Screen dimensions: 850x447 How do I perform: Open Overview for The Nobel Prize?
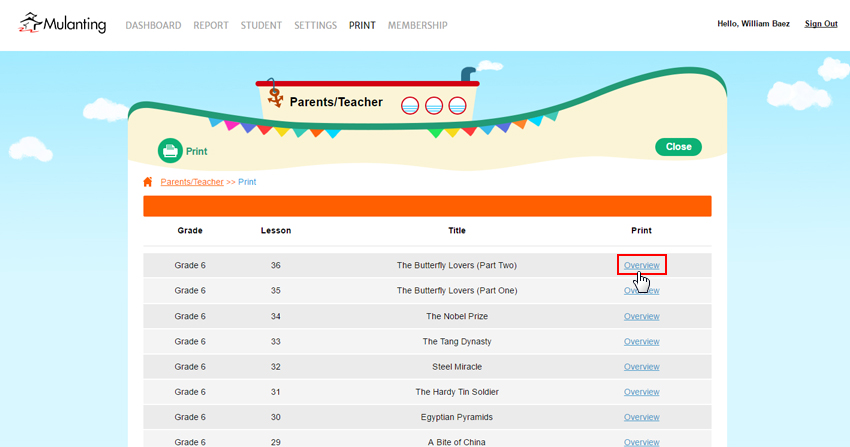coord(641,316)
